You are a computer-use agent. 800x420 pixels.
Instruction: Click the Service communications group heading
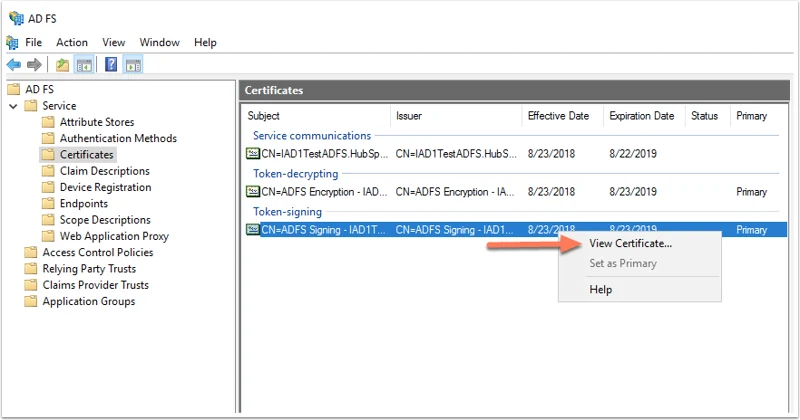click(312, 136)
